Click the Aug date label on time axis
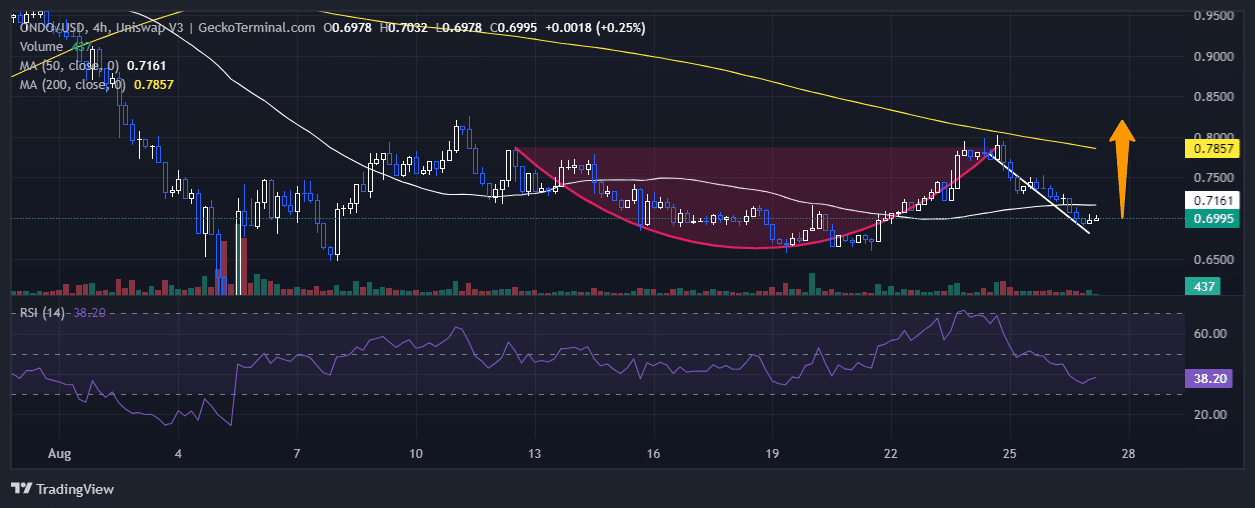Viewport: 1255px width, 508px height. [59, 453]
